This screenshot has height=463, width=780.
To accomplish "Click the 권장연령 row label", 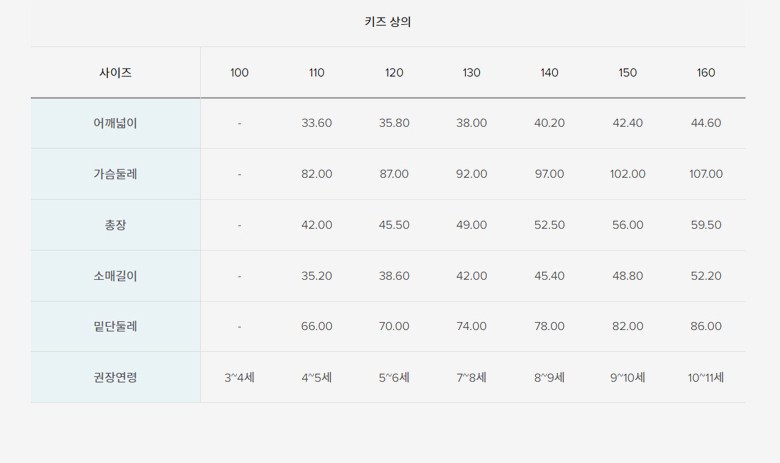I will point(115,377).
